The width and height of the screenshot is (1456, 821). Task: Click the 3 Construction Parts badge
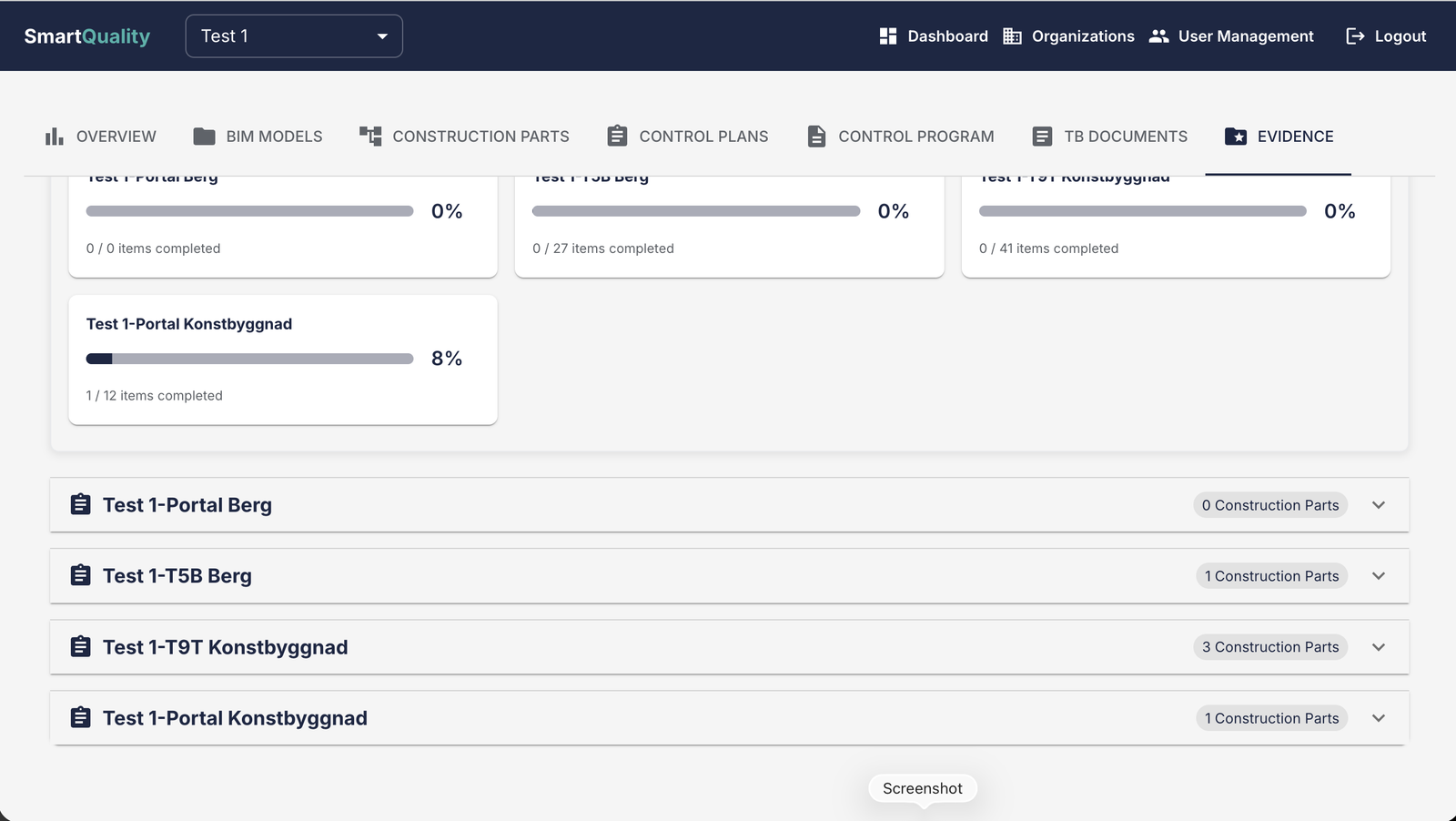[x=1270, y=647]
